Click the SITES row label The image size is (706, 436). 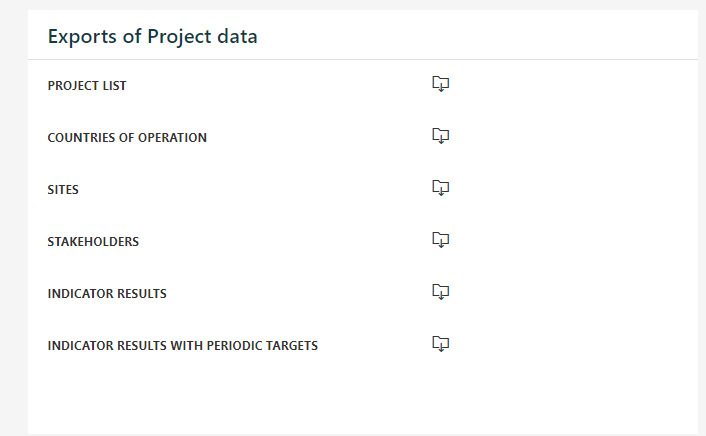pyautogui.click(x=63, y=190)
